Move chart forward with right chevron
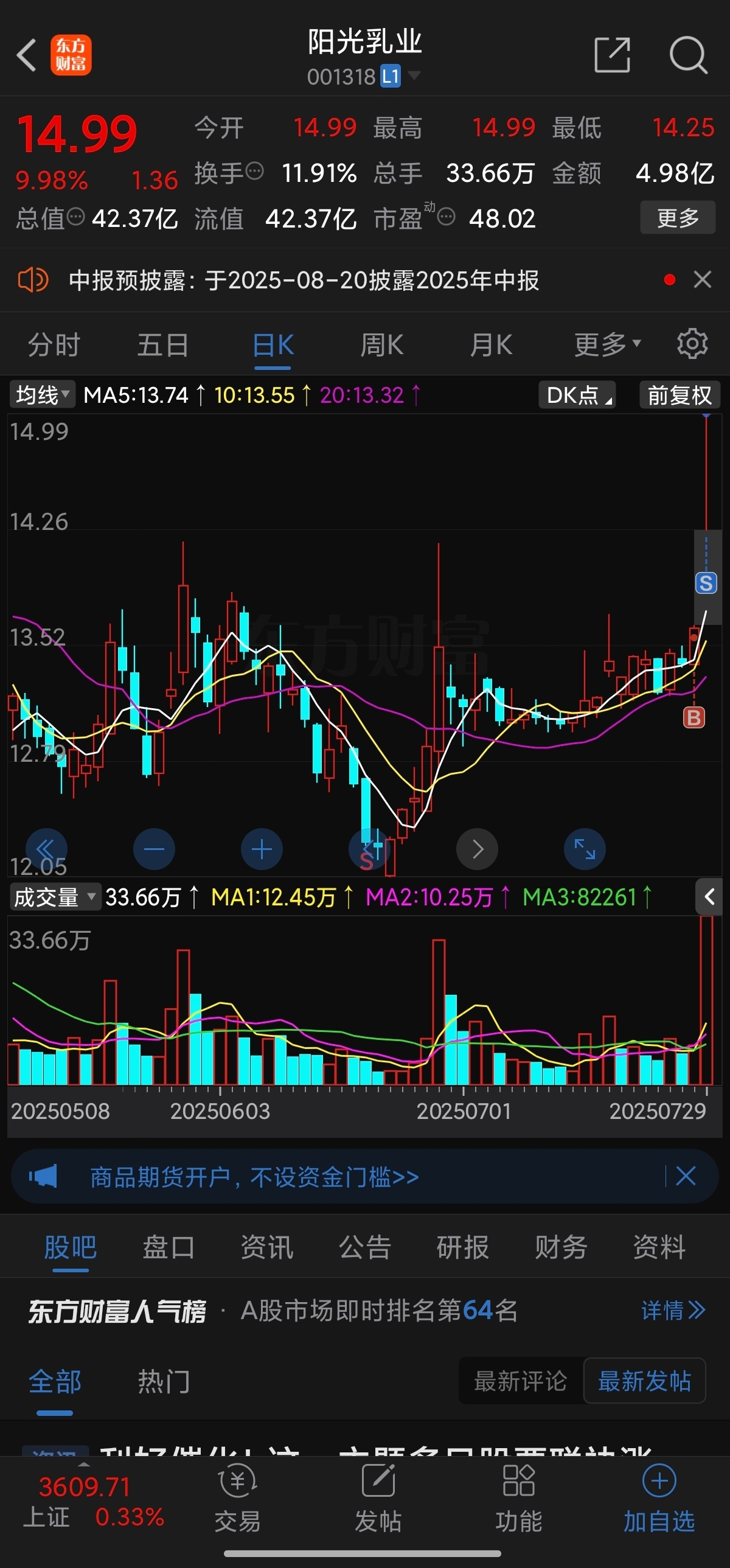 (477, 849)
